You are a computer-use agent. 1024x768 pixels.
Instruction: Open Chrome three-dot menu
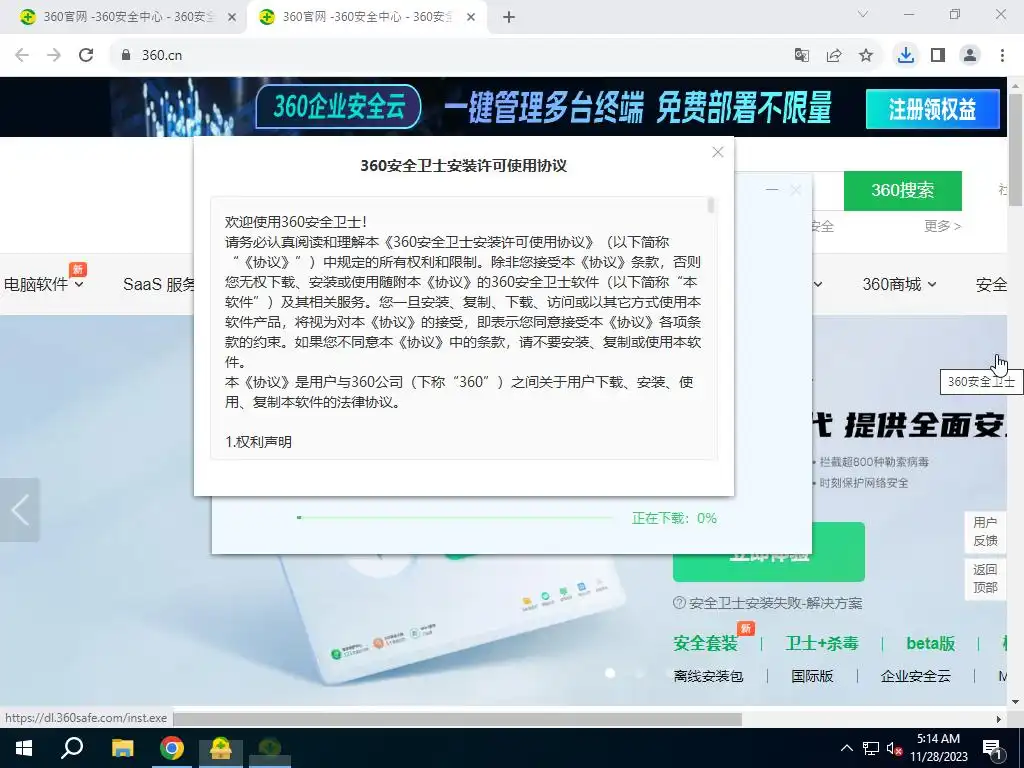click(x=1002, y=56)
